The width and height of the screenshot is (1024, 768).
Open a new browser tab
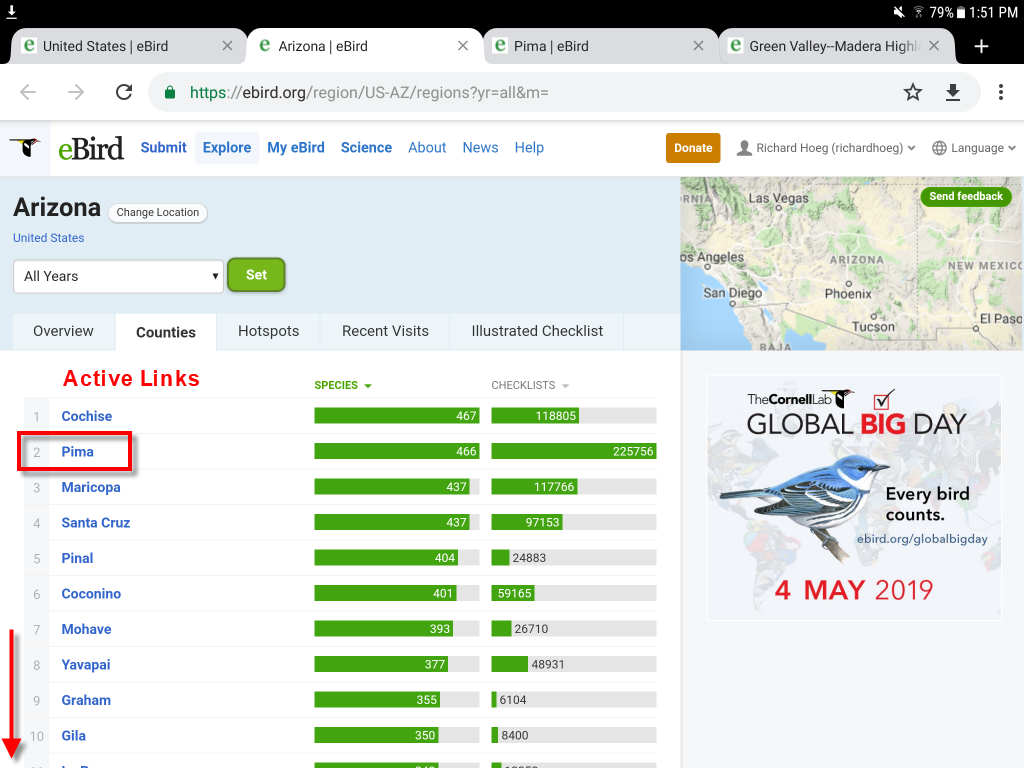coord(981,46)
